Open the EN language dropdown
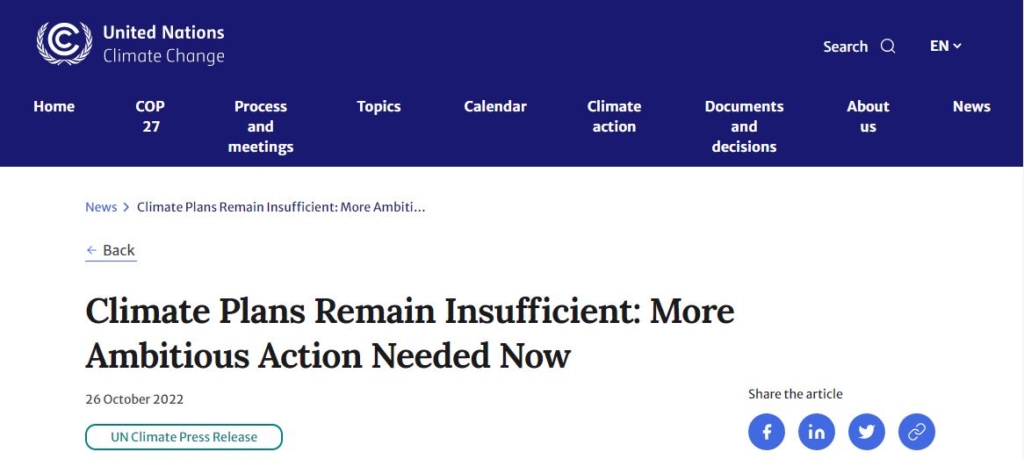Image resolution: width=1024 pixels, height=459 pixels. (x=945, y=46)
